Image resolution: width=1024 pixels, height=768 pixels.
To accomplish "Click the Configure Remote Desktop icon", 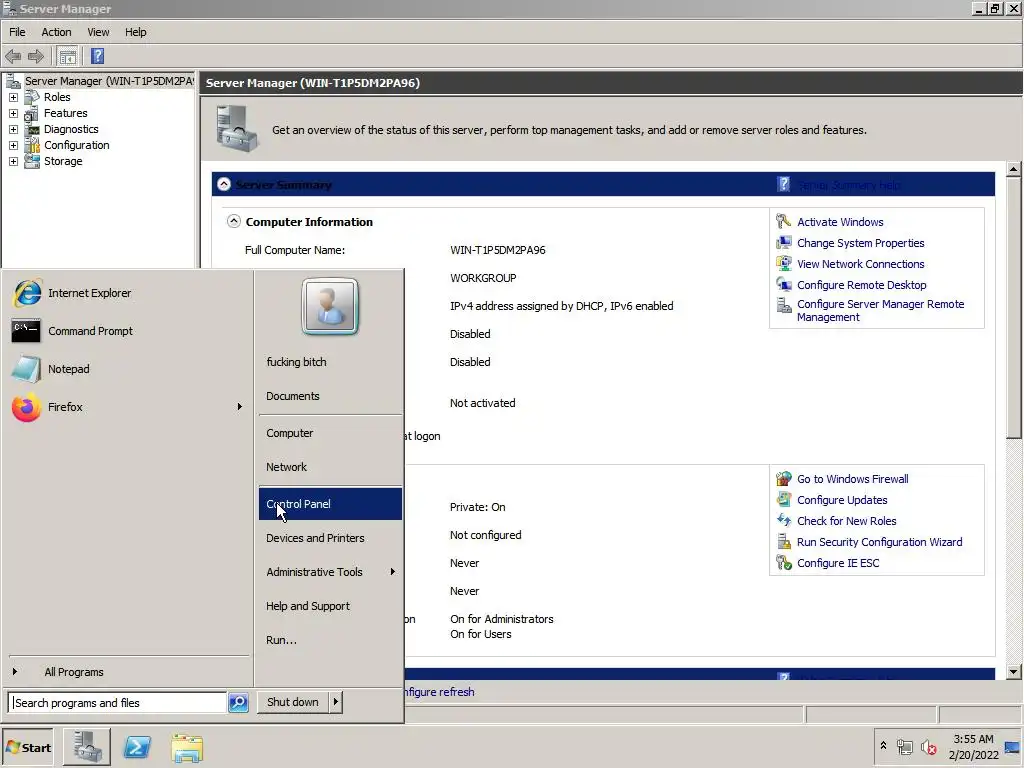I will pos(783,284).
